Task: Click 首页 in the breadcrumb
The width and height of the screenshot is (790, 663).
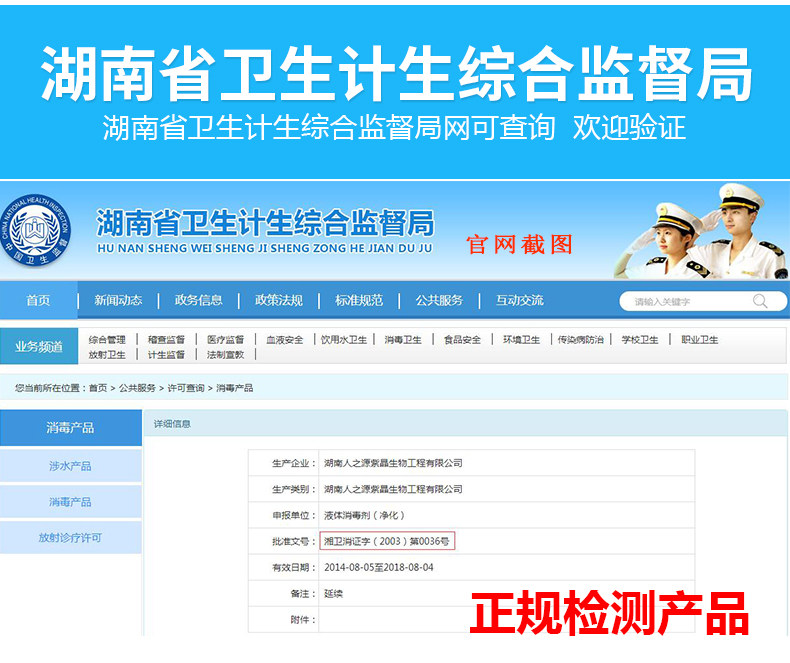Action: 98,388
